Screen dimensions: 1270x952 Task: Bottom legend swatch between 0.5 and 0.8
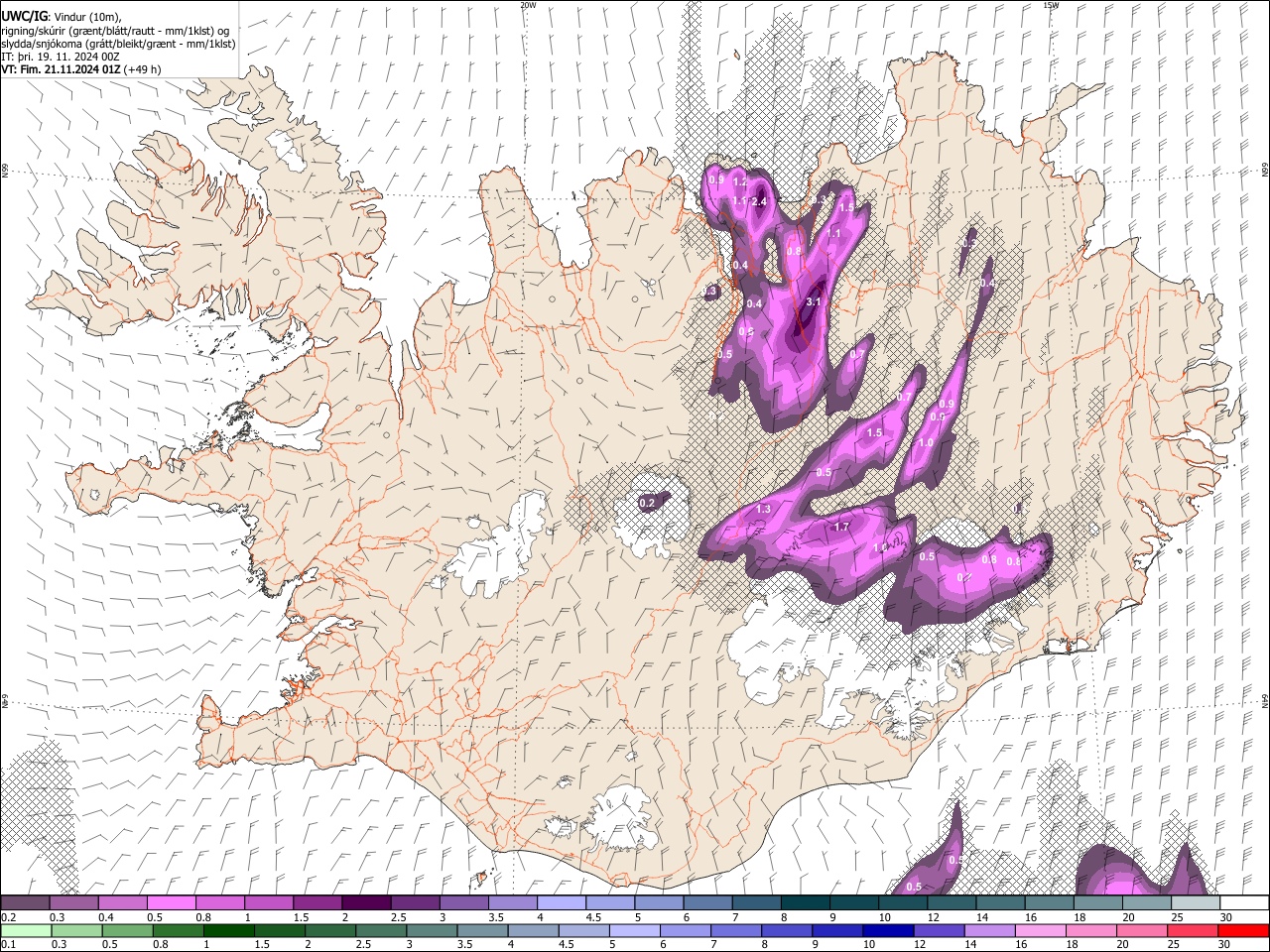click(126, 931)
